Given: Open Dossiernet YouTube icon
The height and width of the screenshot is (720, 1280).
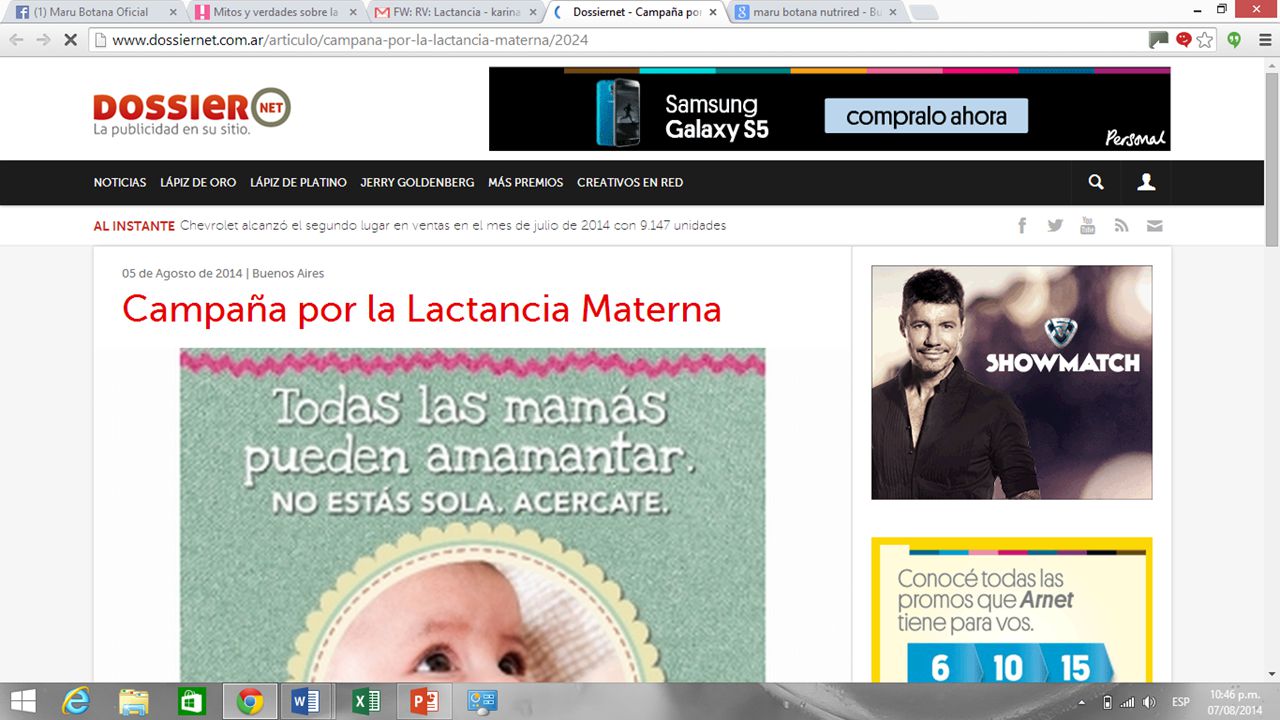Looking at the screenshot, I should pos(1088,226).
